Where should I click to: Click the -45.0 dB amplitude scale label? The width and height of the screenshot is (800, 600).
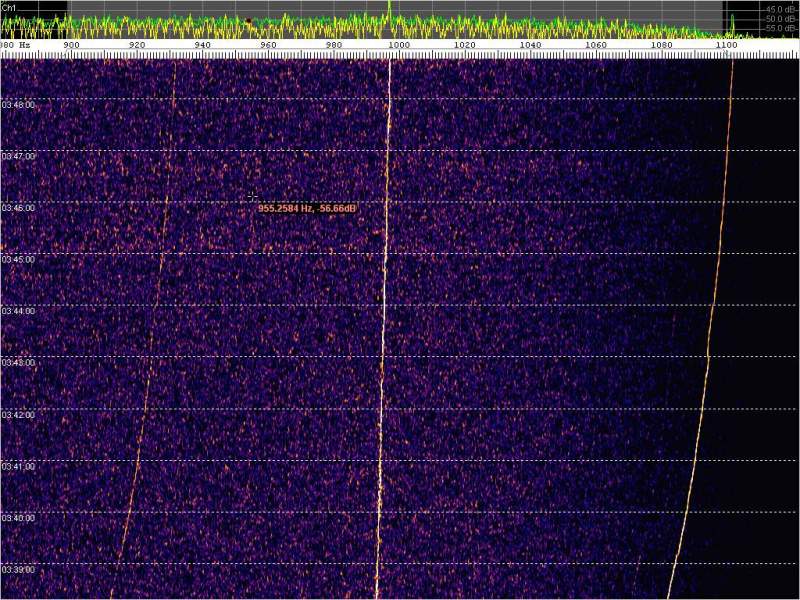click(780, 9)
